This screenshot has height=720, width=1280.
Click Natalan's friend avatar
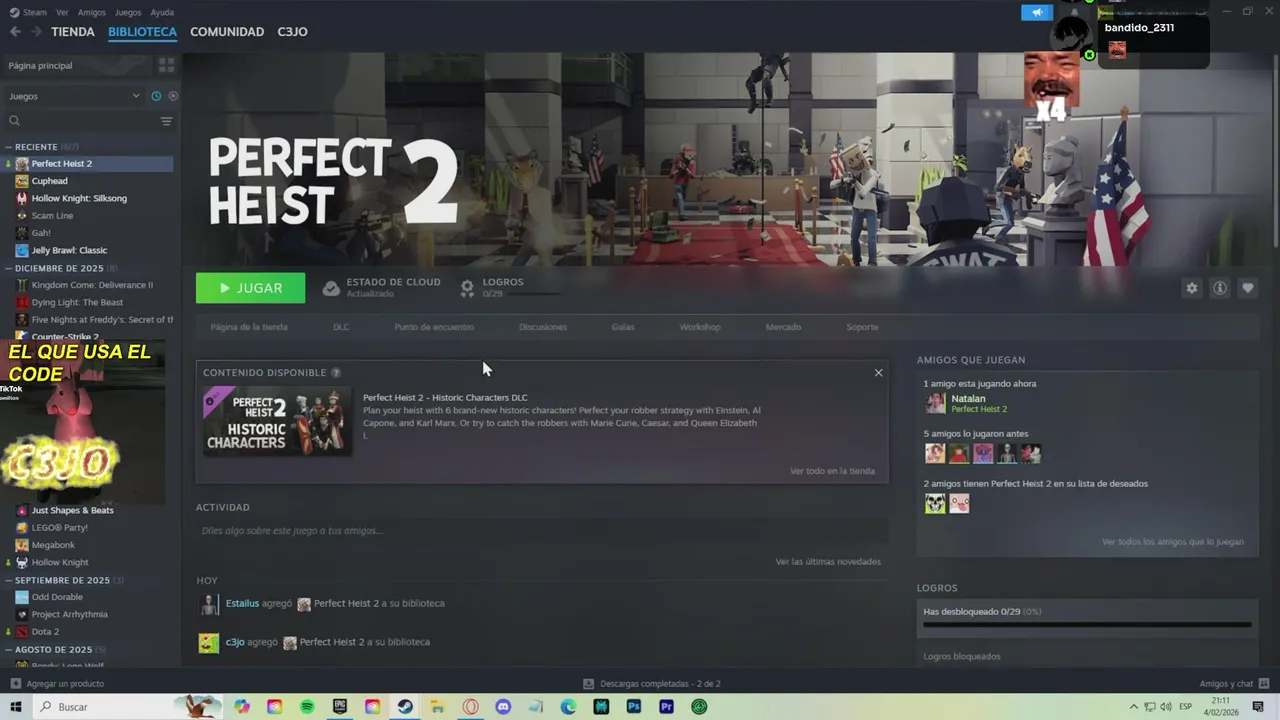(935, 403)
